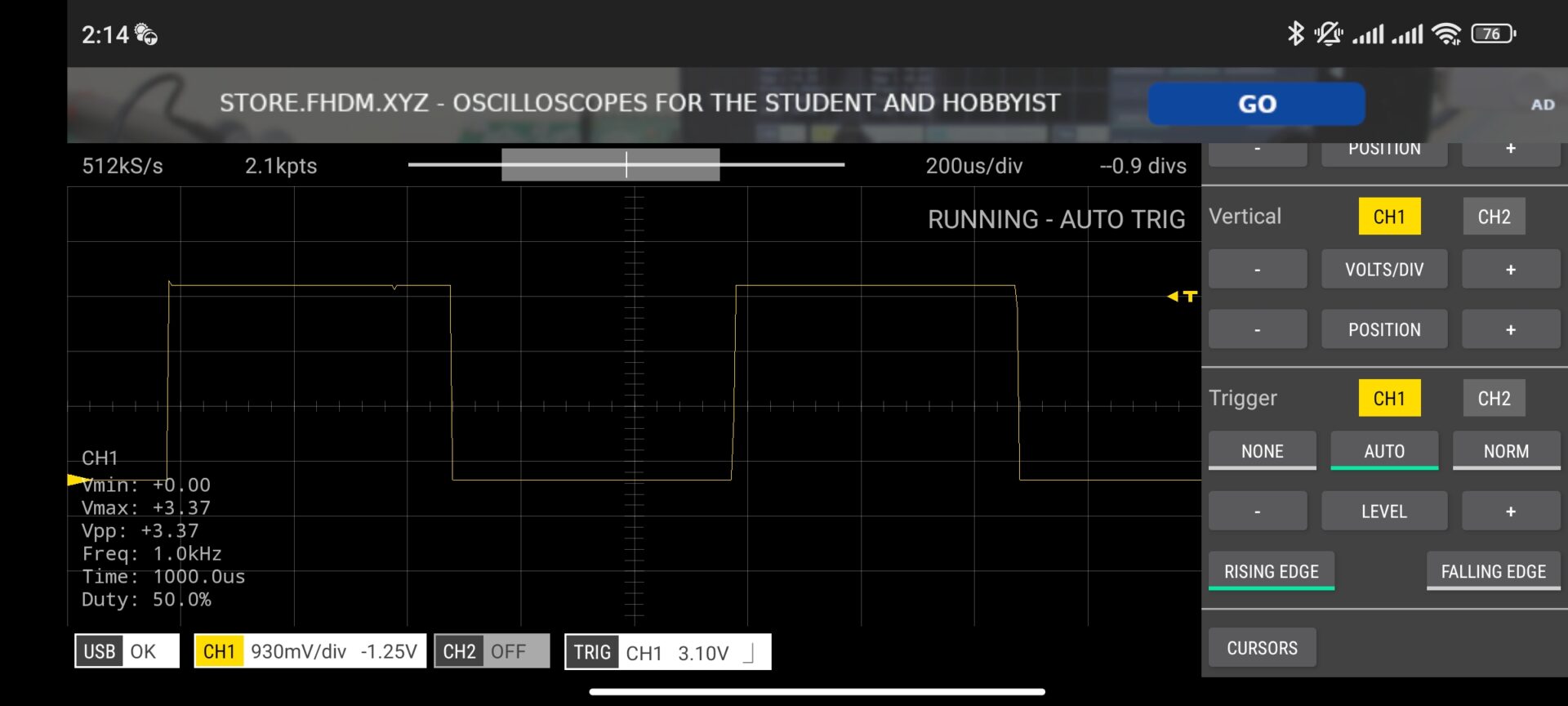The image size is (1568, 706).
Task: Tap the Wi-Fi status icon
Action: coord(1446,34)
